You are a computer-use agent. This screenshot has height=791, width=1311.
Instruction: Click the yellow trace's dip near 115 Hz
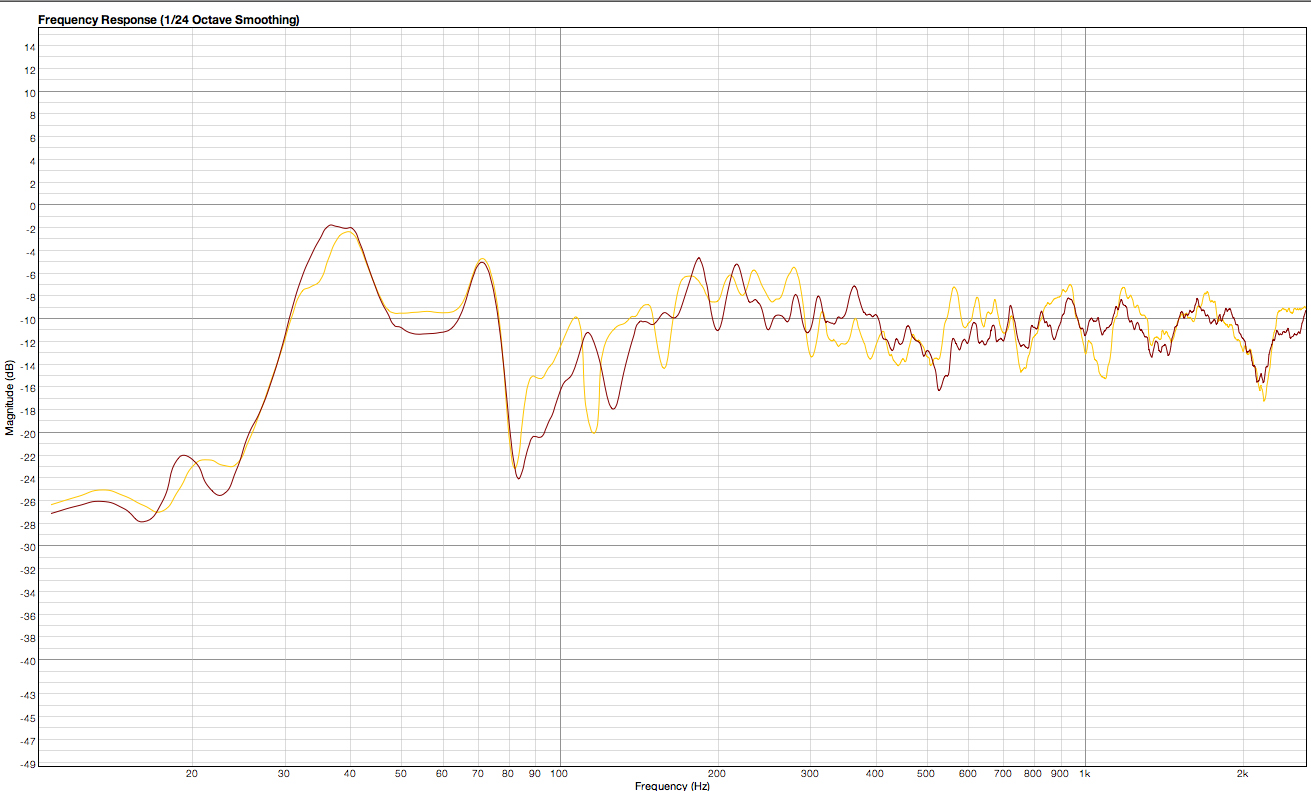click(x=593, y=432)
